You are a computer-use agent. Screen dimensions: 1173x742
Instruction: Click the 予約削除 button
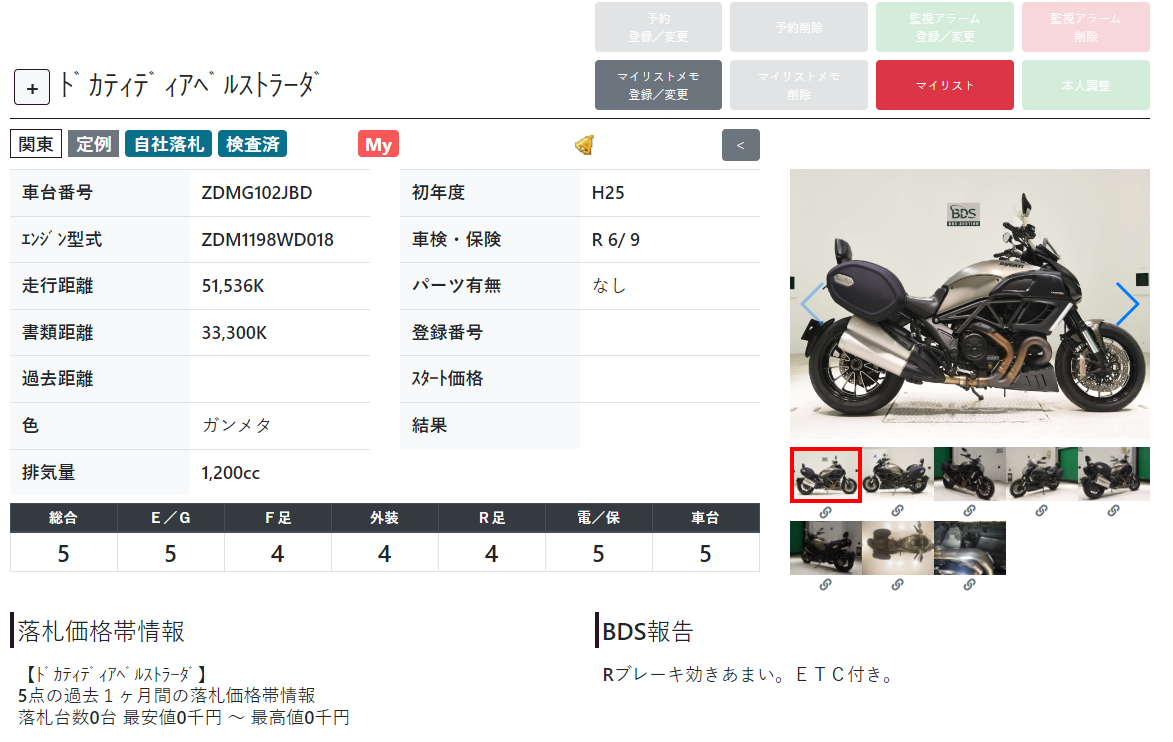[x=799, y=27]
